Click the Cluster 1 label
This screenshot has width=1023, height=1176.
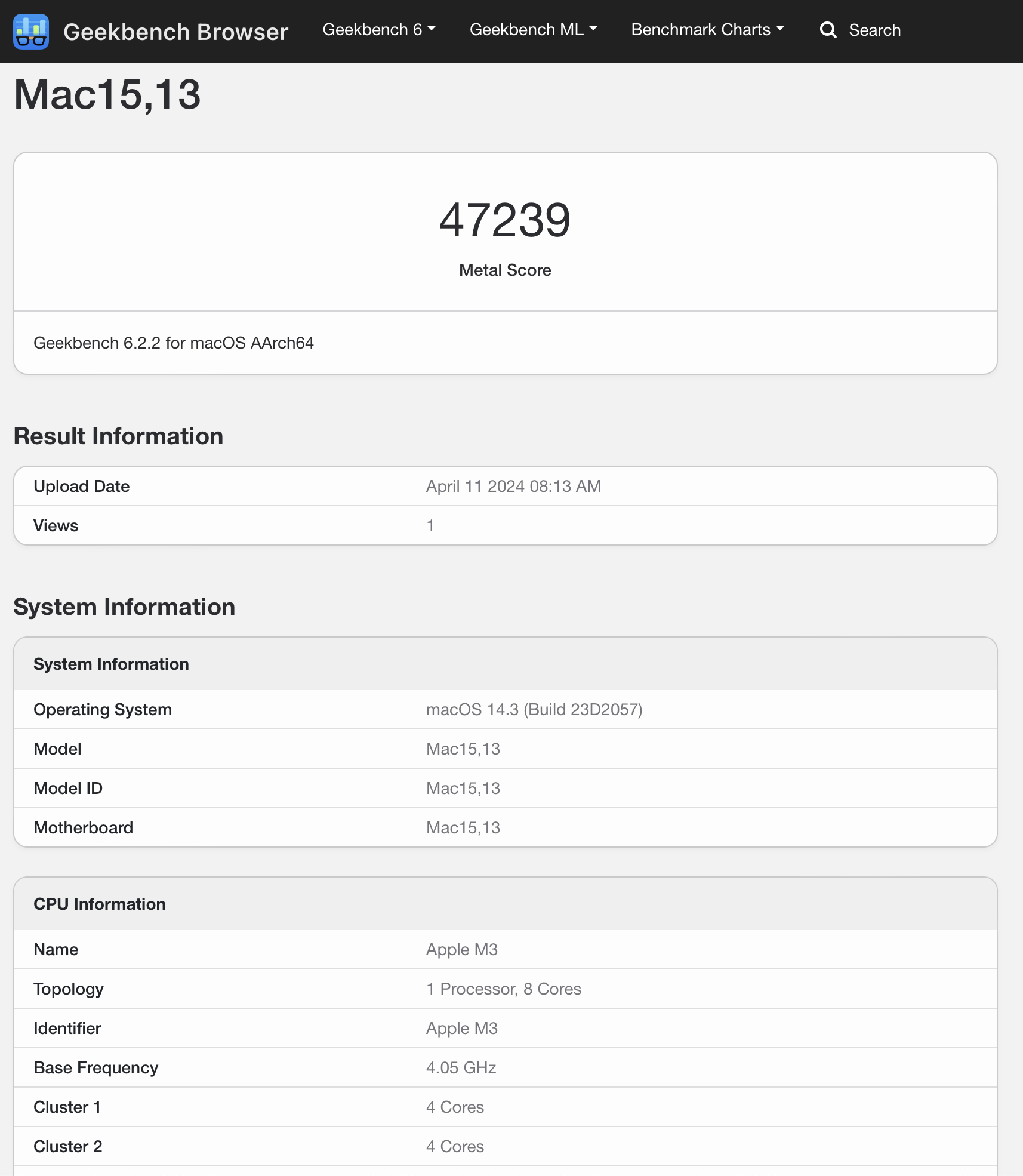pyautogui.click(x=67, y=1107)
